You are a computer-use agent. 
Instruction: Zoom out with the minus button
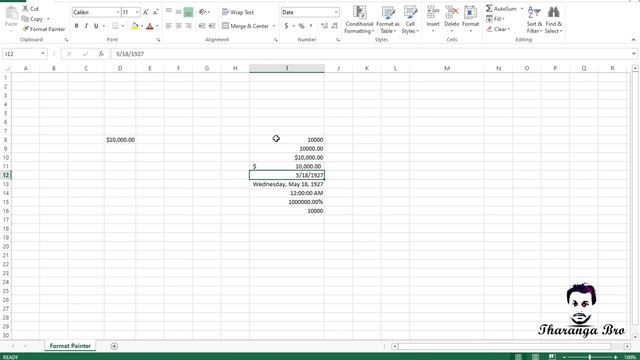[564, 357]
